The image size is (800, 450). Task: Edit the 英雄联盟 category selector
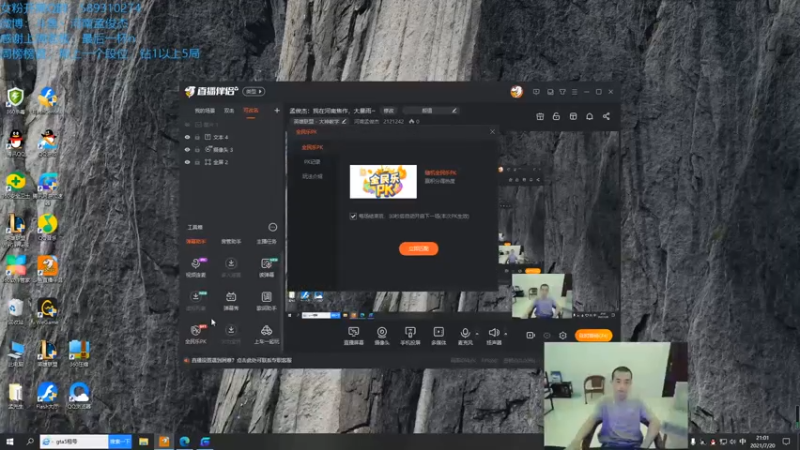coord(319,121)
